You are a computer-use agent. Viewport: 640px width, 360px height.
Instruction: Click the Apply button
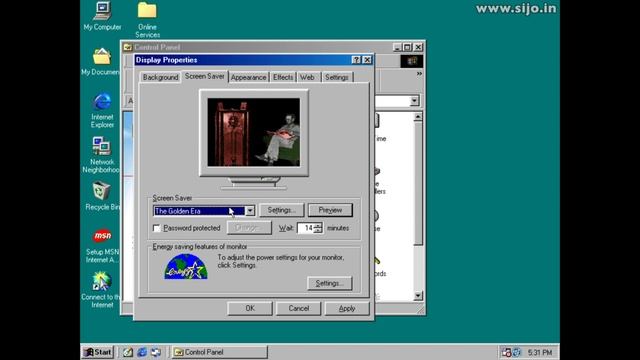tap(347, 308)
